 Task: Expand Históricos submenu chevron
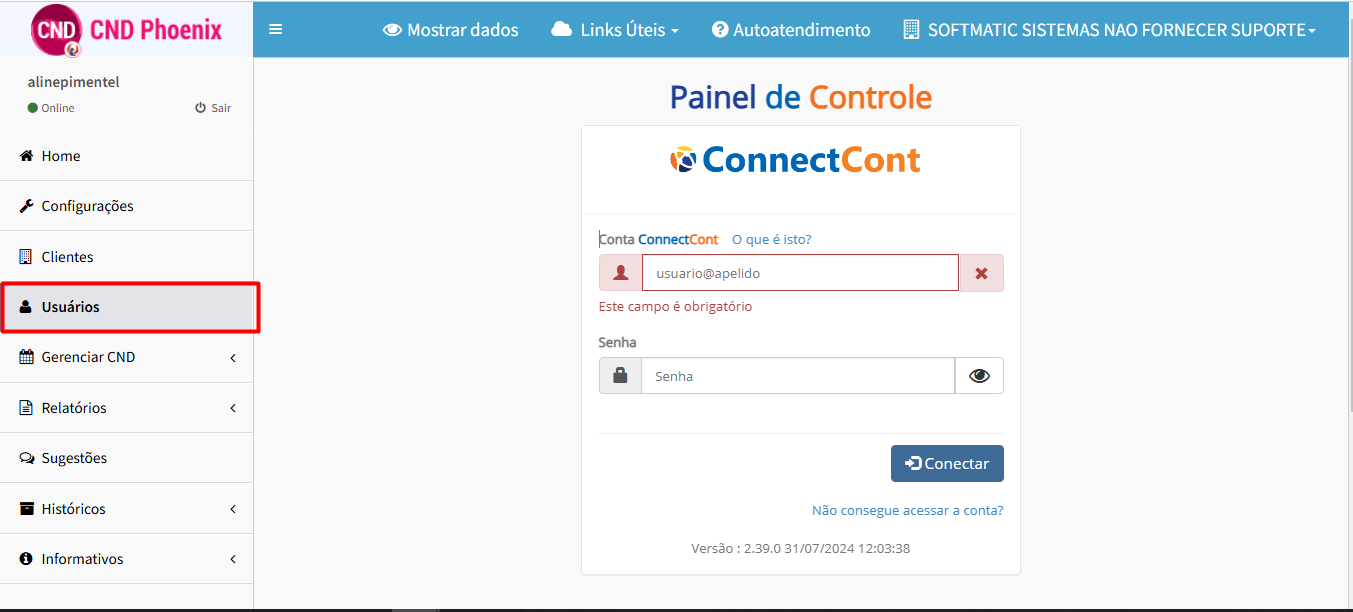pyautogui.click(x=233, y=509)
